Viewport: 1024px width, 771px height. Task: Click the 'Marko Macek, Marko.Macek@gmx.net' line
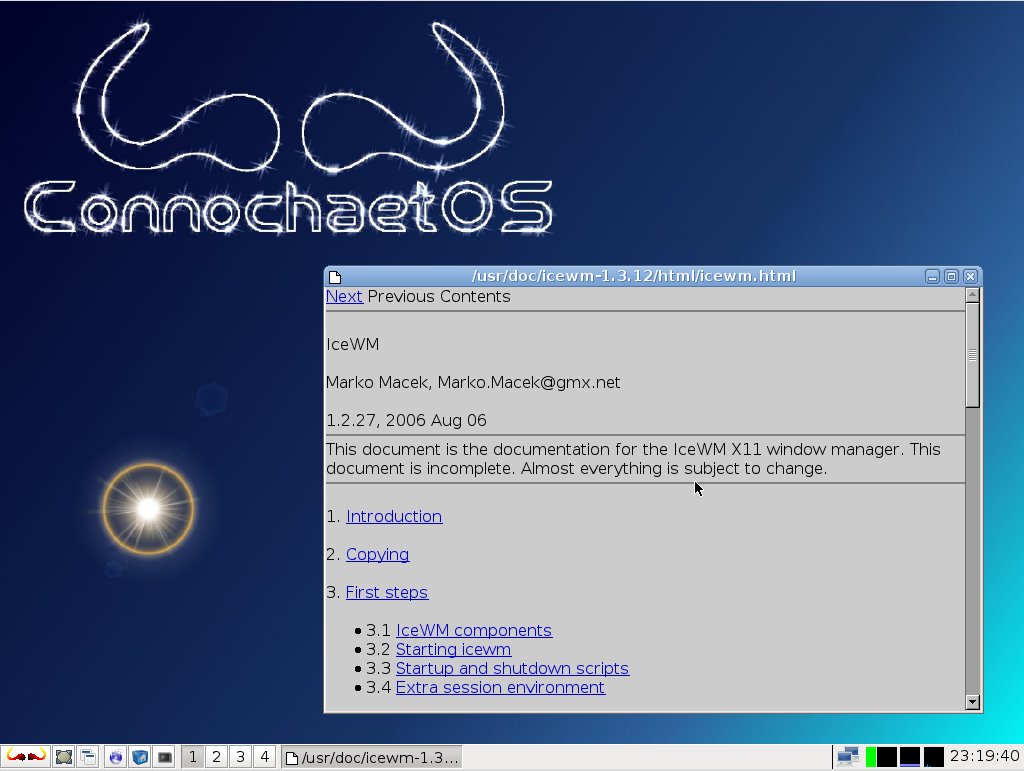pyautogui.click(x=473, y=383)
